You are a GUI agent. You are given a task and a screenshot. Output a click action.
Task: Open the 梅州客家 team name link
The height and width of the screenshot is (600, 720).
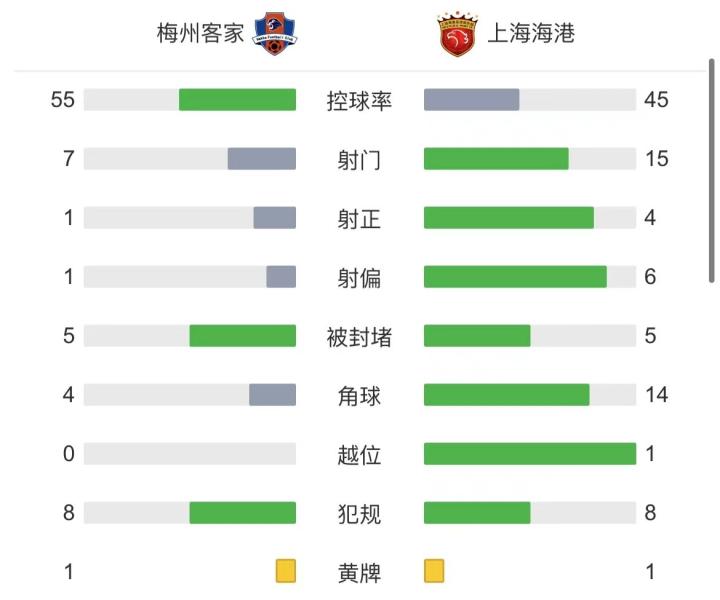(200, 34)
